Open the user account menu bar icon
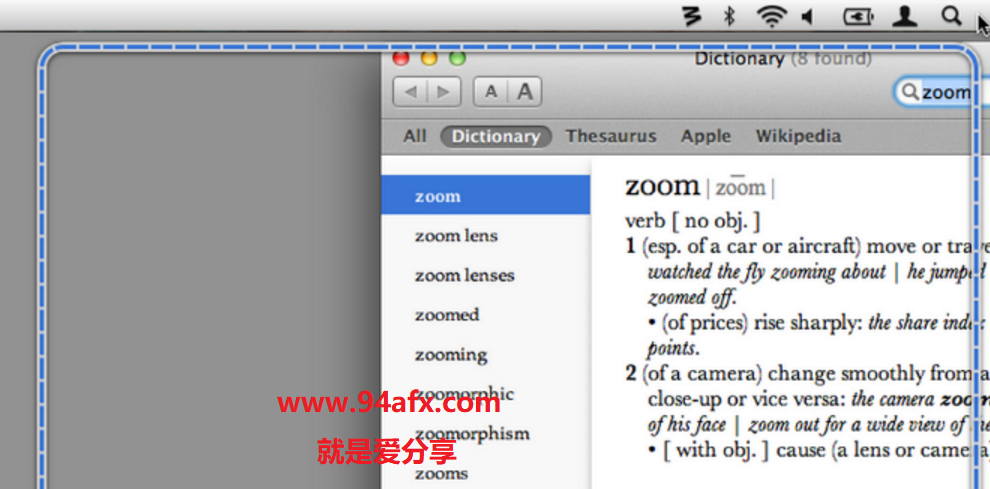 coord(905,16)
